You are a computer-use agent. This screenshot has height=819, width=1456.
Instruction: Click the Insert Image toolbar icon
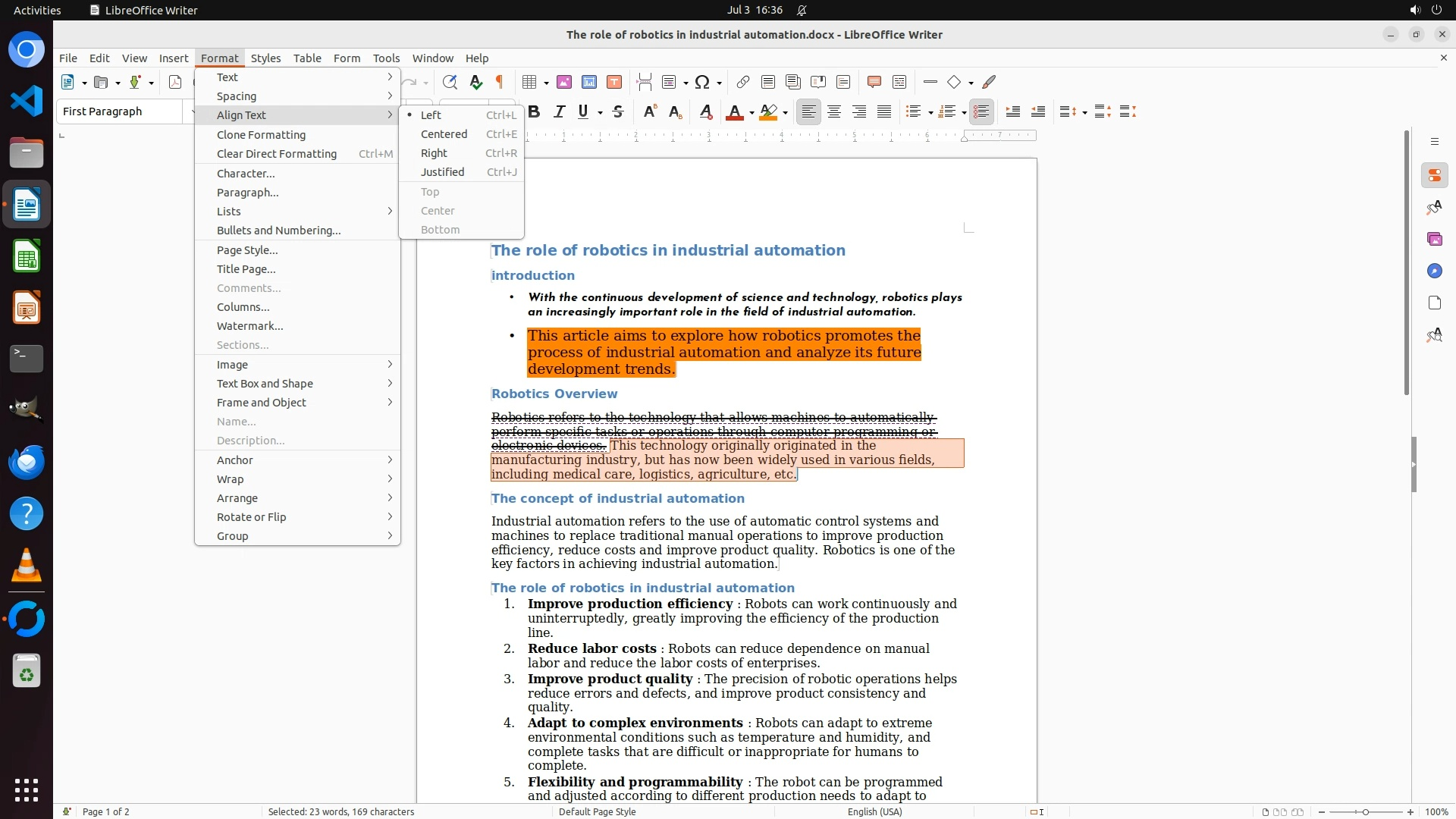pos(564,82)
